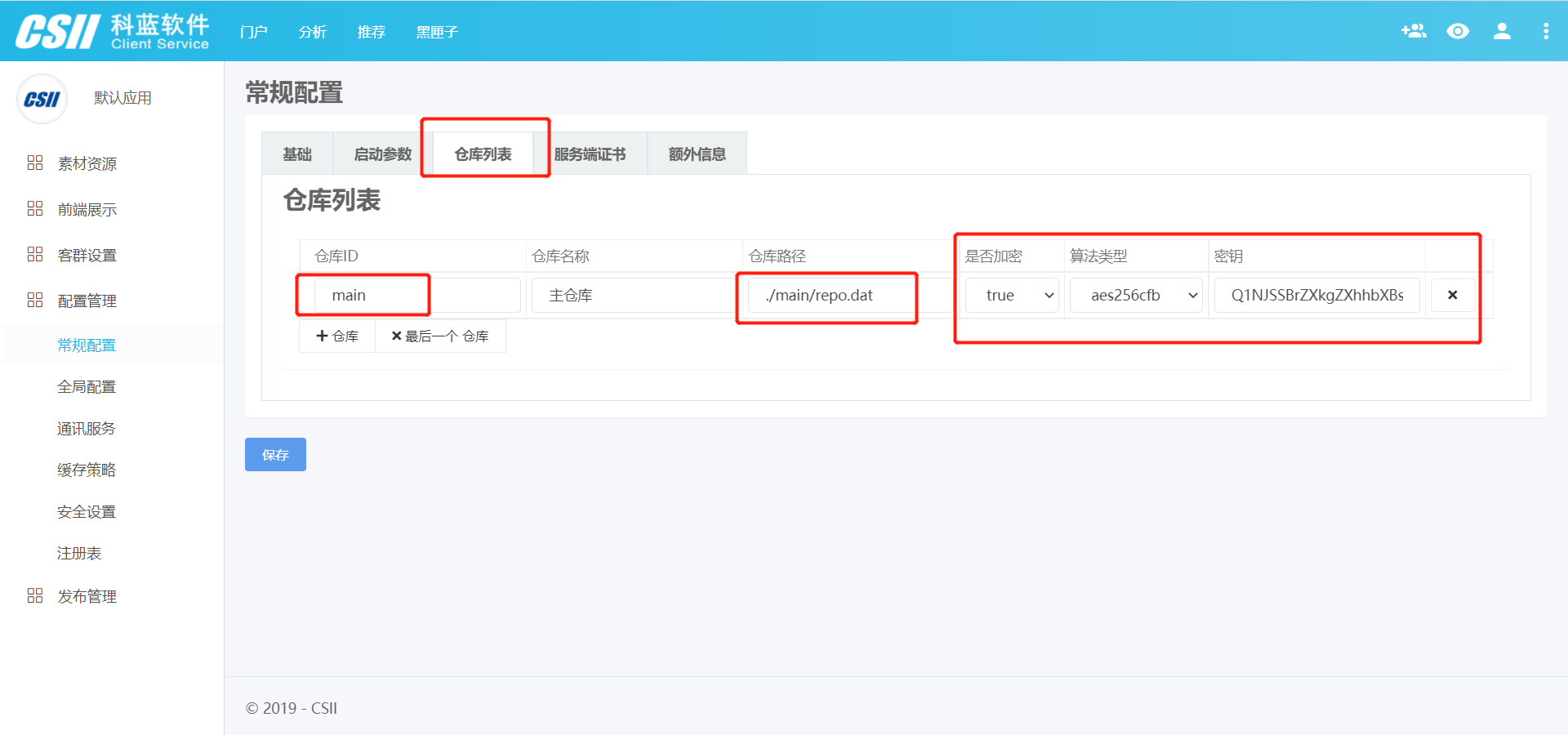Click the round CSII app avatar
1568x735 pixels.
pyautogui.click(x=42, y=99)
